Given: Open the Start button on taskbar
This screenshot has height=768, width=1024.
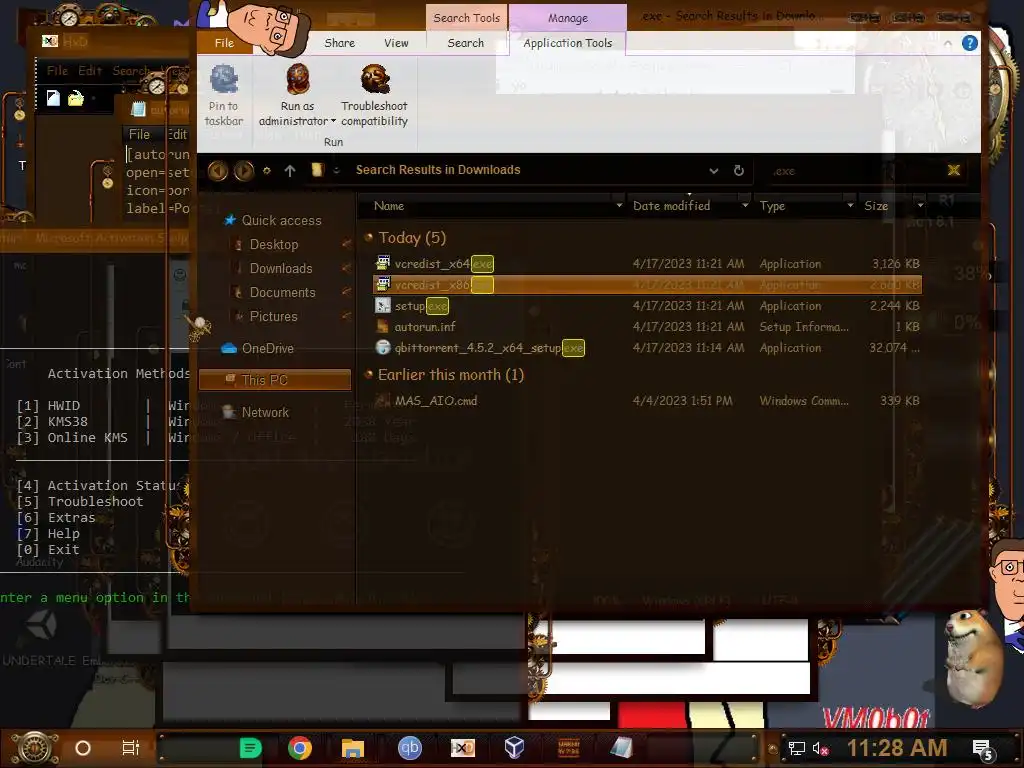Looking at the screenshot, I should (35, 748).
